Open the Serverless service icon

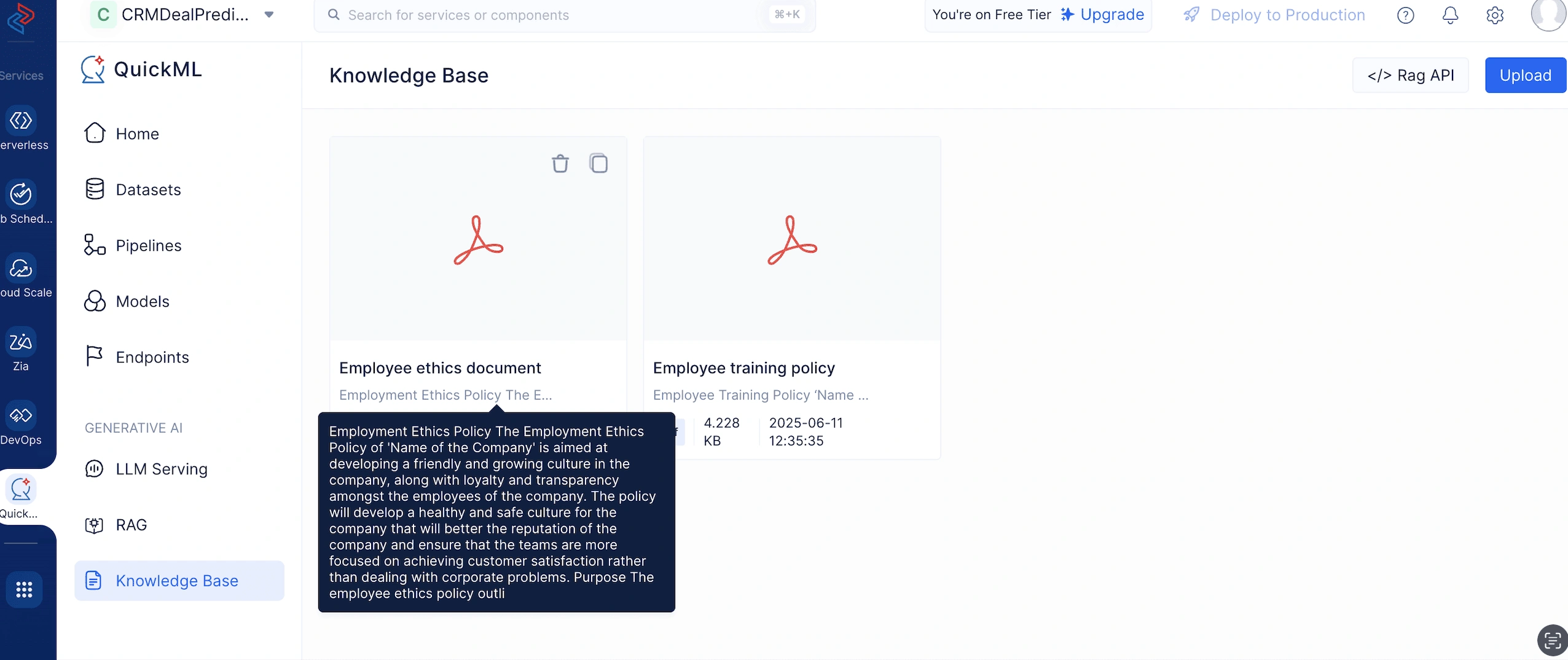pyautogui.click(x=21, y=120)
